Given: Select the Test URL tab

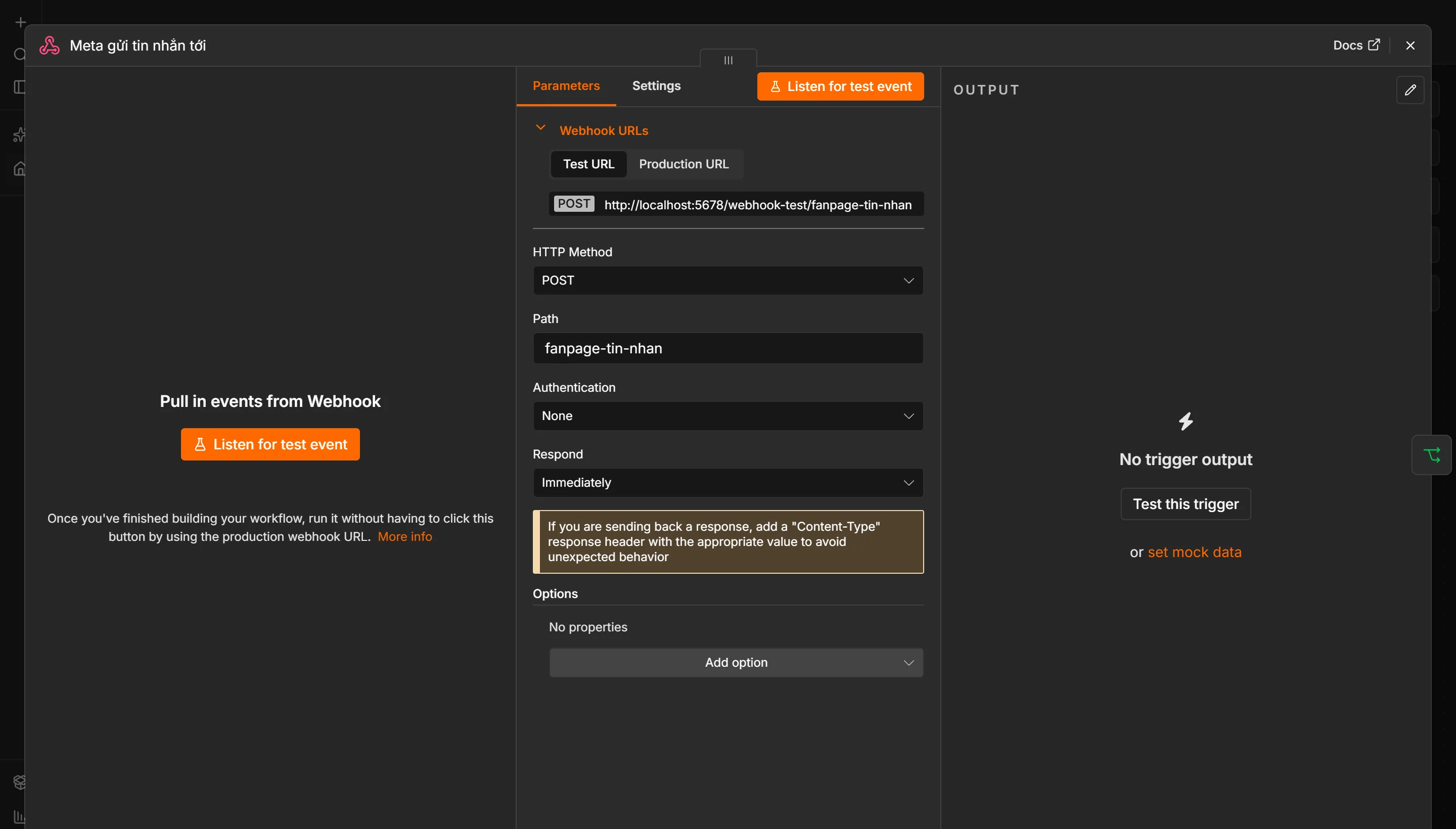Looking at the screenshot, I should pyautogui.click(x=588, y=164).
